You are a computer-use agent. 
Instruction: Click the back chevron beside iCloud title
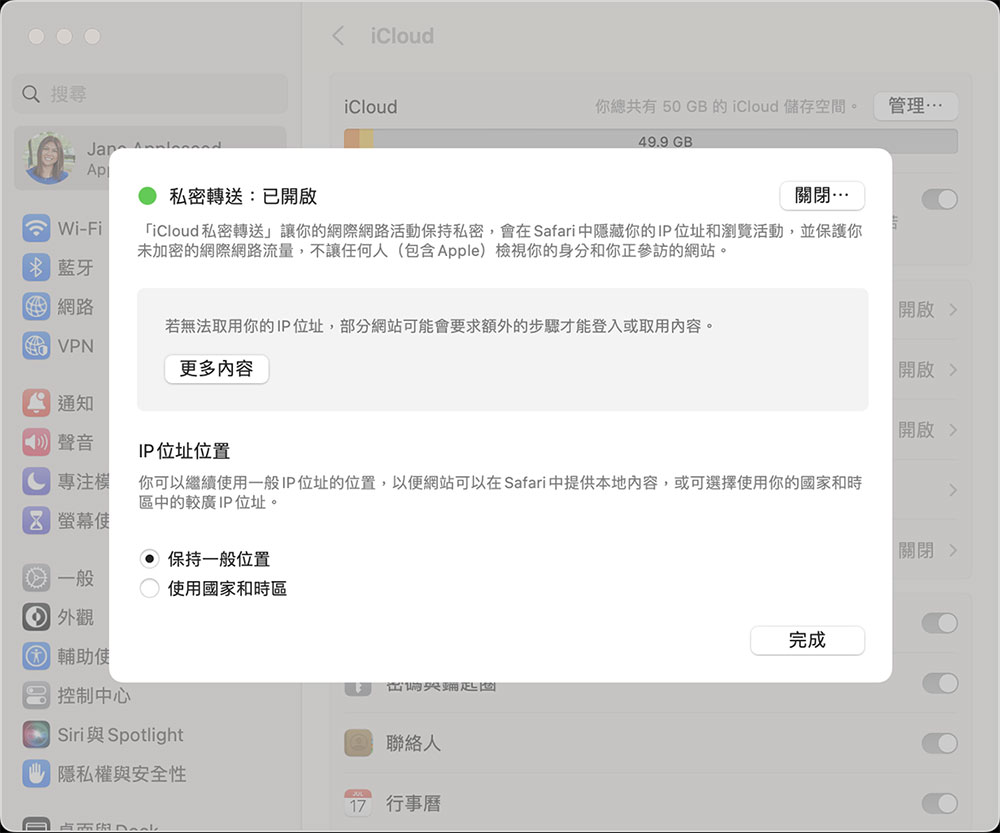tap(338, 36)
